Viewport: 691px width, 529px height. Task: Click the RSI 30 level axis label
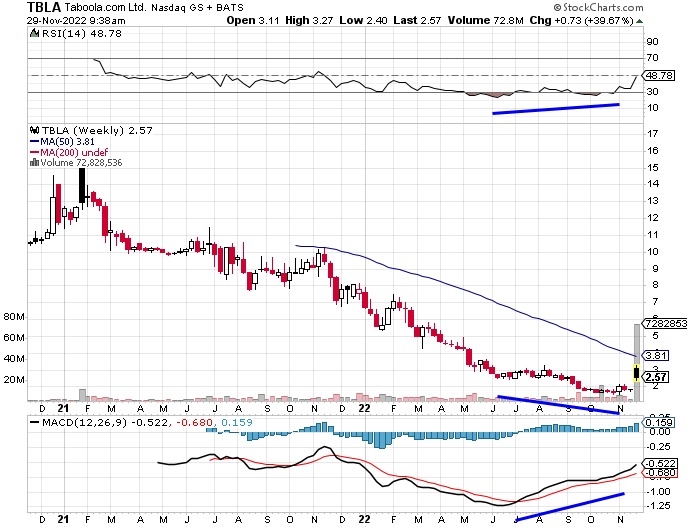coord(653,92)
